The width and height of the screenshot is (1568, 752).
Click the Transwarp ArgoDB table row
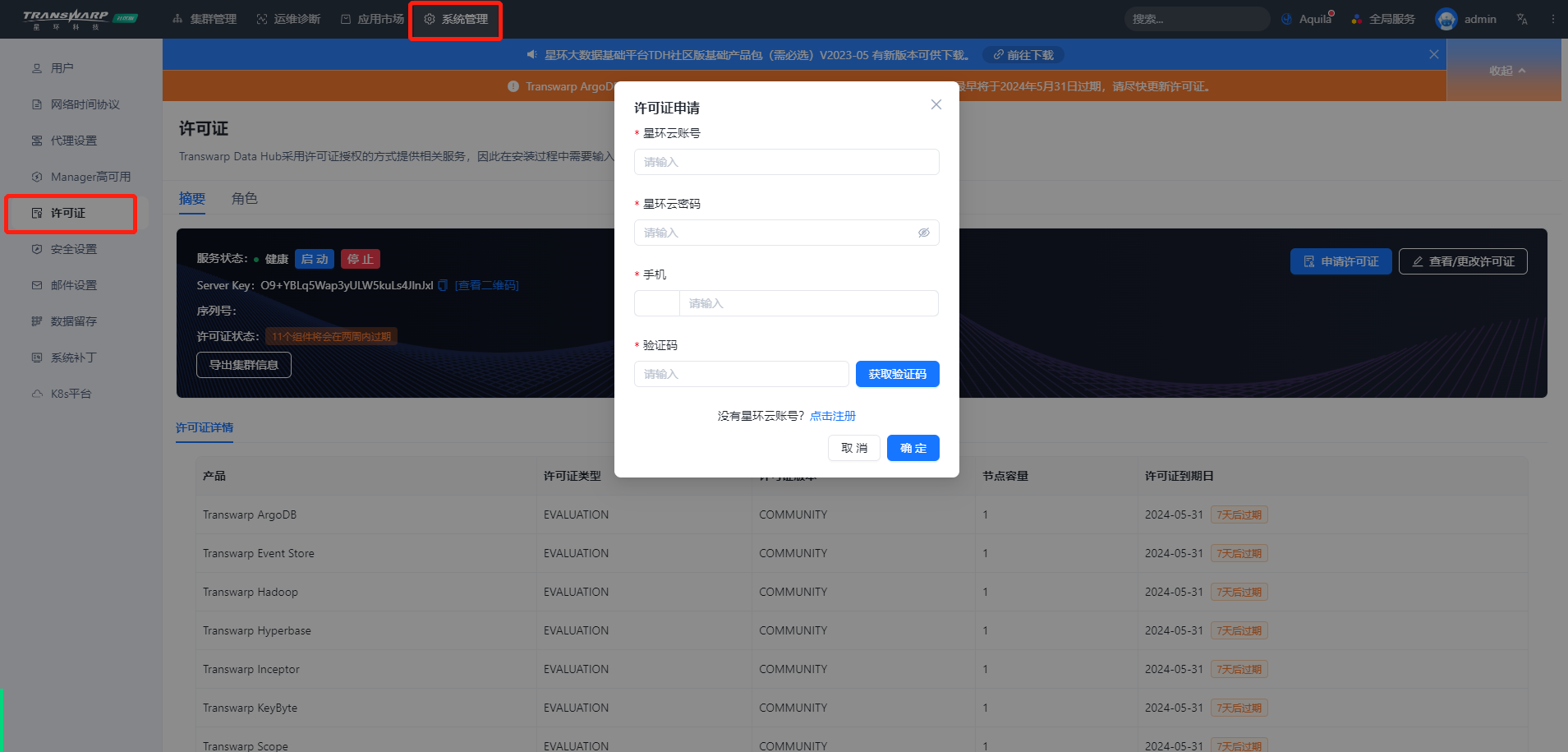click(x=862, y=514)
